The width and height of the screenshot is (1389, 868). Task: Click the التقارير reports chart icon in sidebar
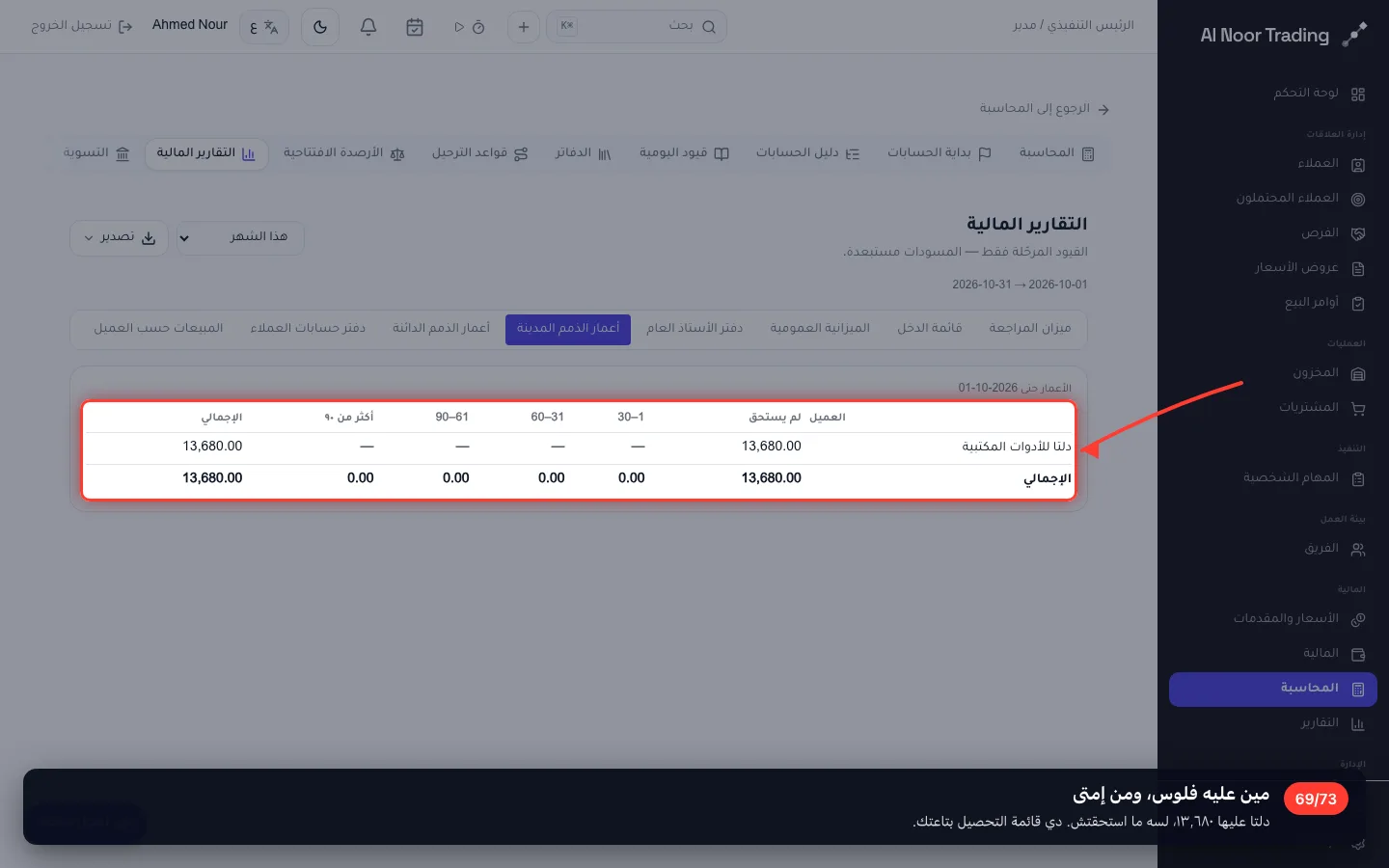coord(1358,724)
